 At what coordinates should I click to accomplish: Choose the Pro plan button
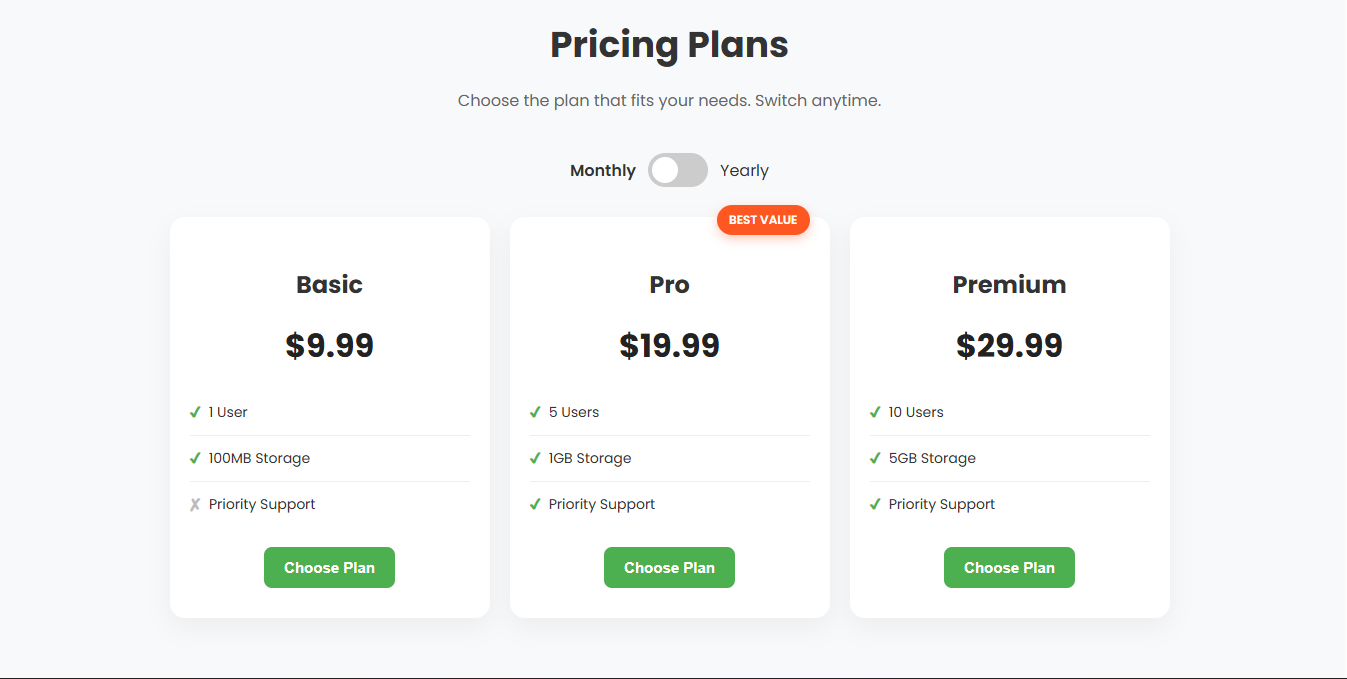669,567
